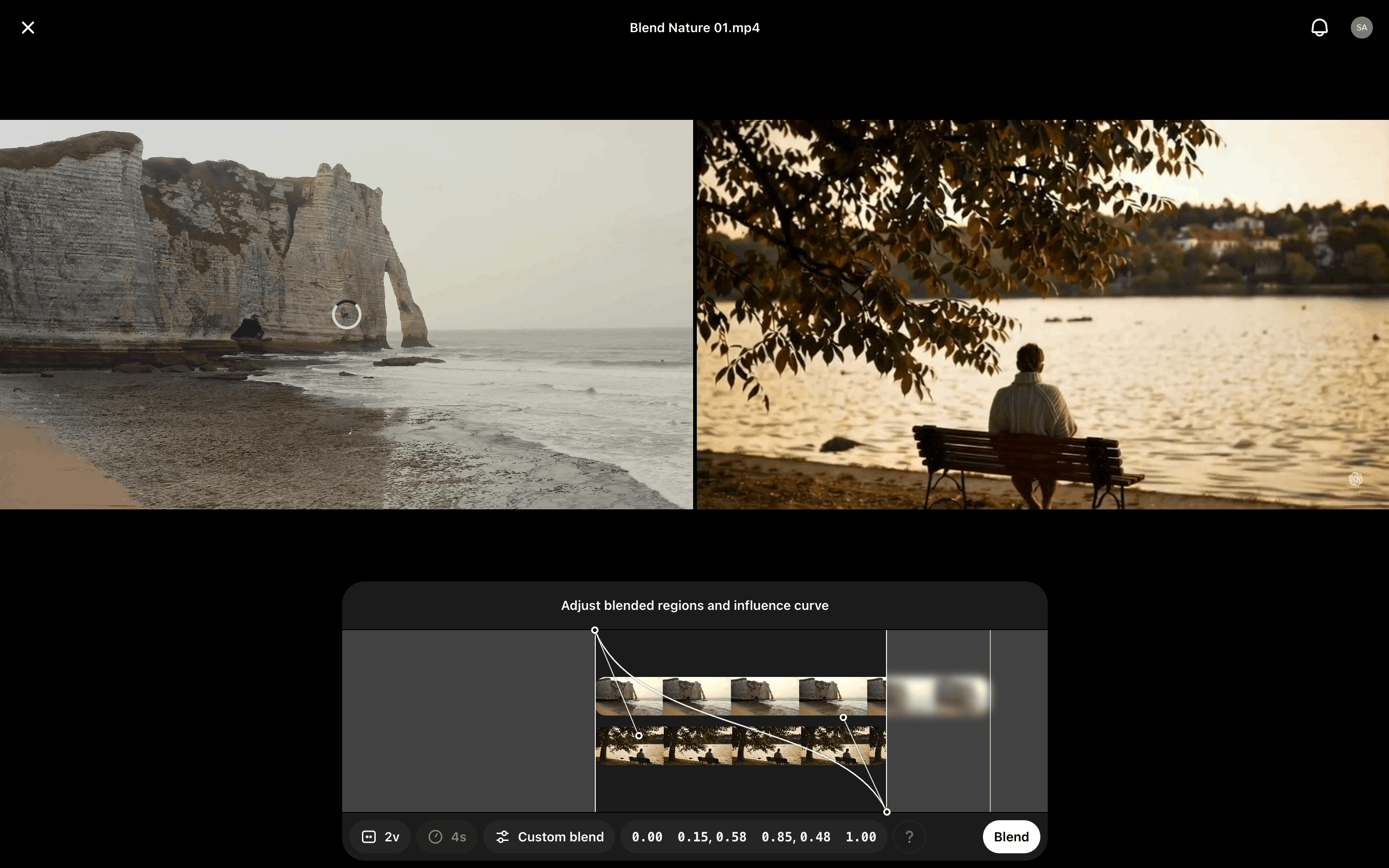The image size is (1389, 868).
Task: Click the 0.15, 0.58 curve value field
Action: 711,836
